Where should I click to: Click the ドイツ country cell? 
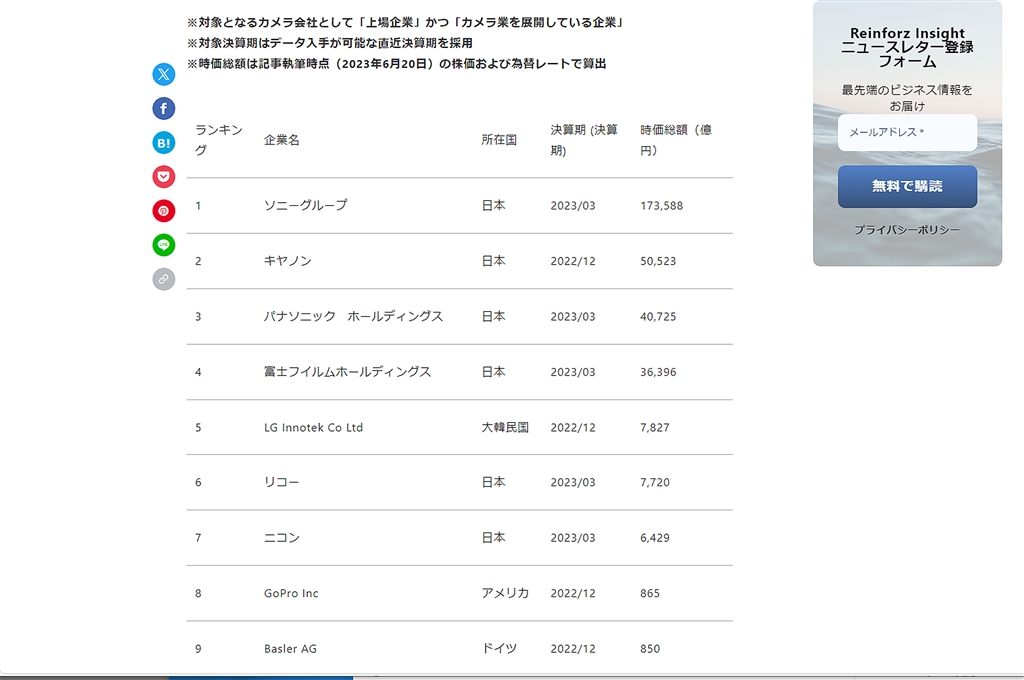coord(499,649)
